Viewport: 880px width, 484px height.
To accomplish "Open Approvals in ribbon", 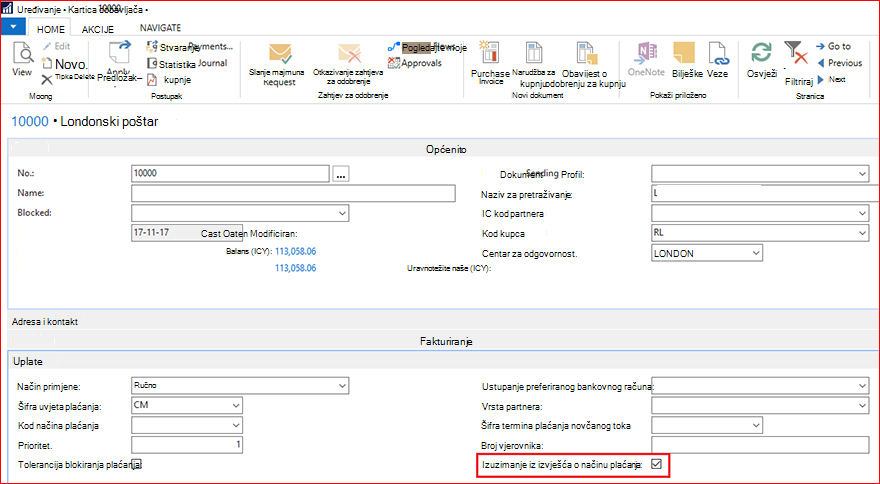I will [x=415, y=63].
